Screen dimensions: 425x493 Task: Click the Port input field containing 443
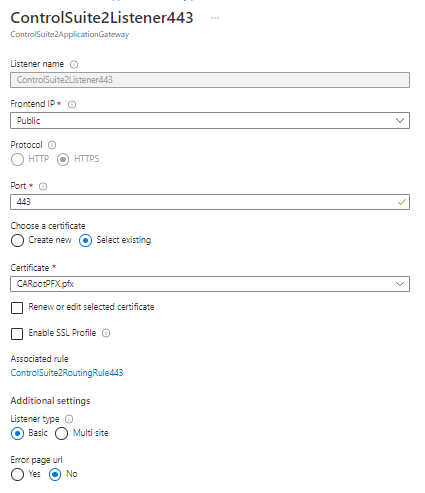point(210,202)
